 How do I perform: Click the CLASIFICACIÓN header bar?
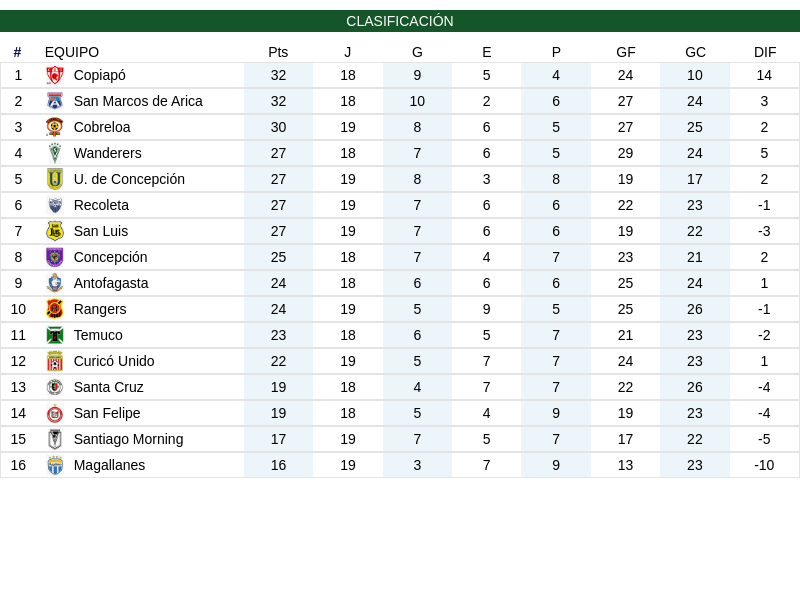(x=400, y=21)
